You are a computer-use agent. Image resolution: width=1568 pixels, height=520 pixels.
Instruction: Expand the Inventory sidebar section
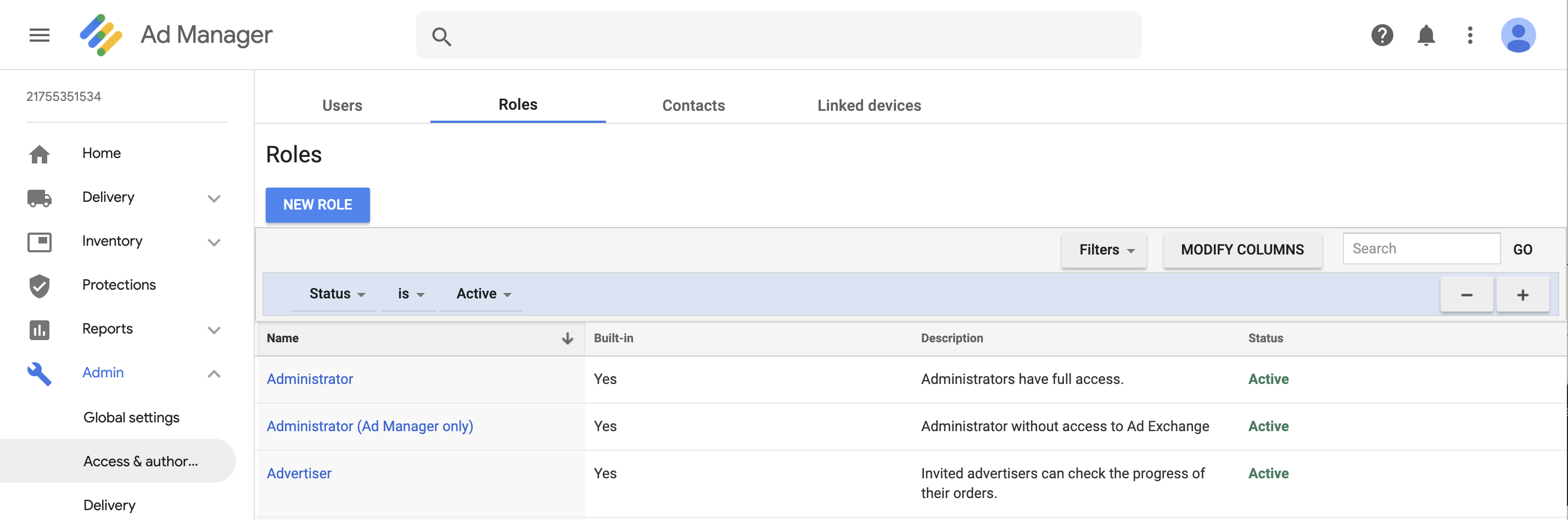(x=214, y=242)
